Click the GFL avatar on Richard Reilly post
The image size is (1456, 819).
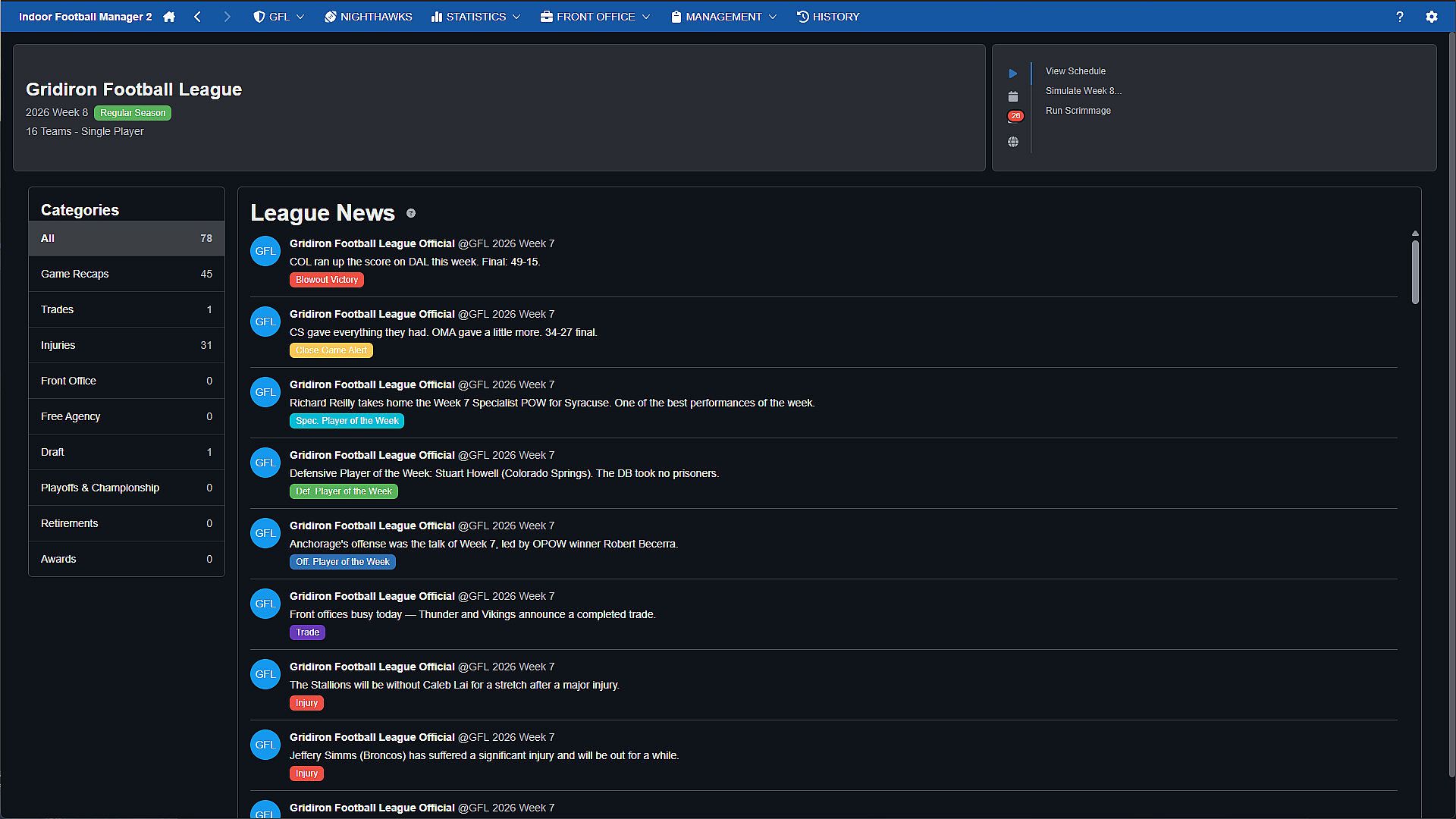(x=265, y=392)
